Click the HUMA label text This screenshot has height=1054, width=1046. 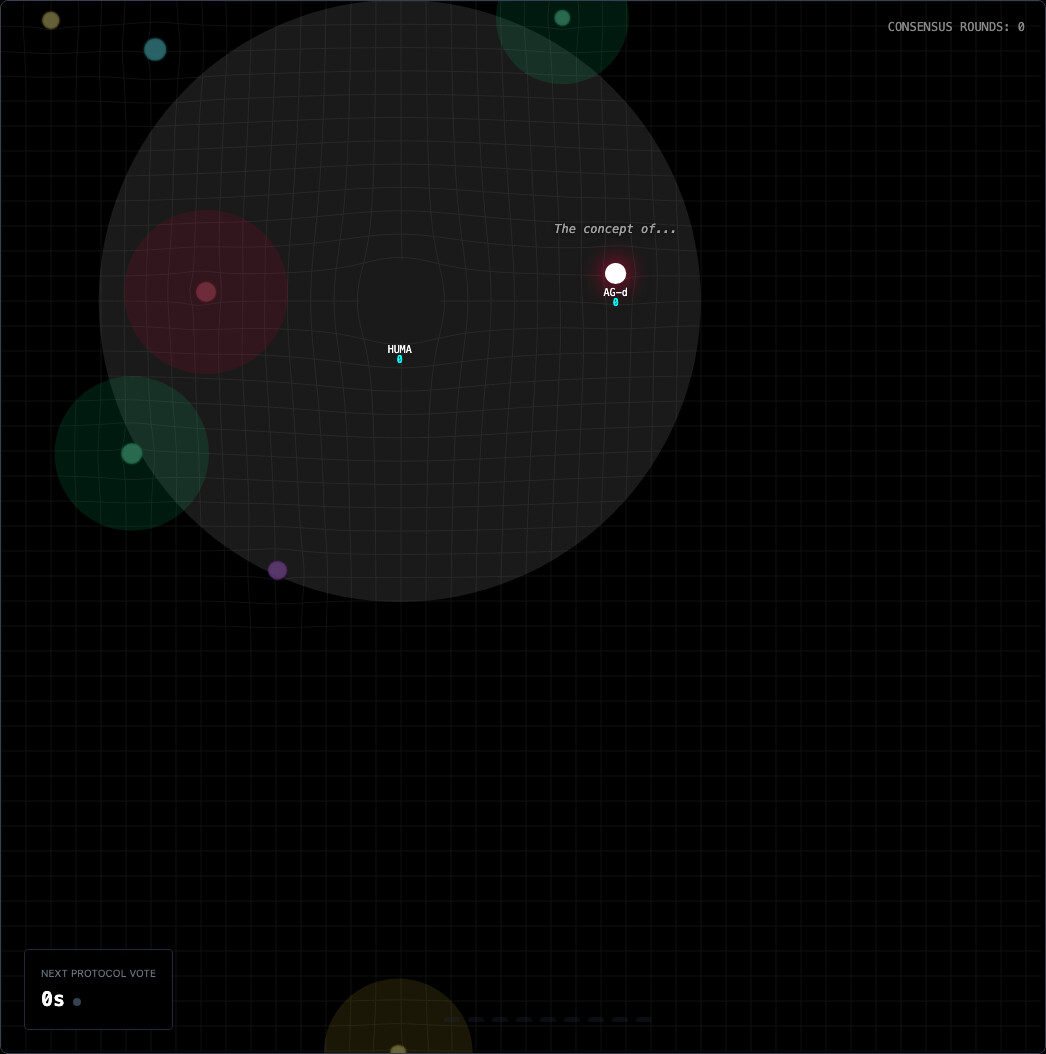click(399, 349)
